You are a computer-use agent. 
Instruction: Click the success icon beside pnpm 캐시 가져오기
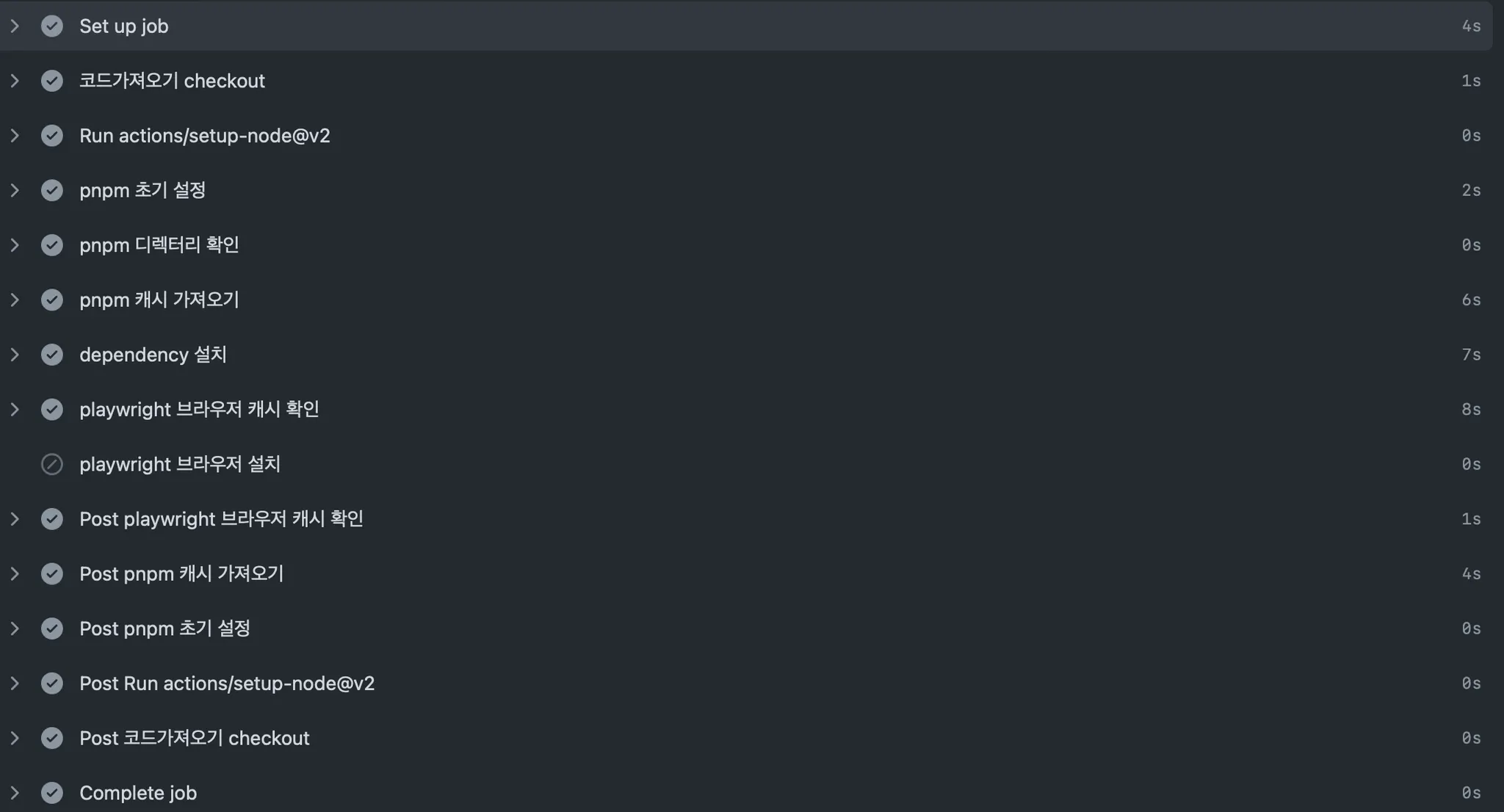pos(51,300)
